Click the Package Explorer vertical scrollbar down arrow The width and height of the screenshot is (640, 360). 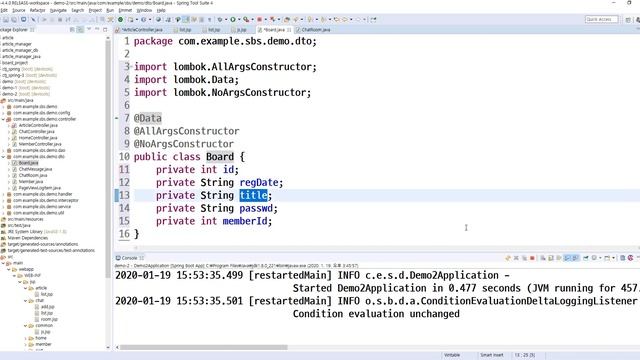pyautogui.click(x=108, y=347)
